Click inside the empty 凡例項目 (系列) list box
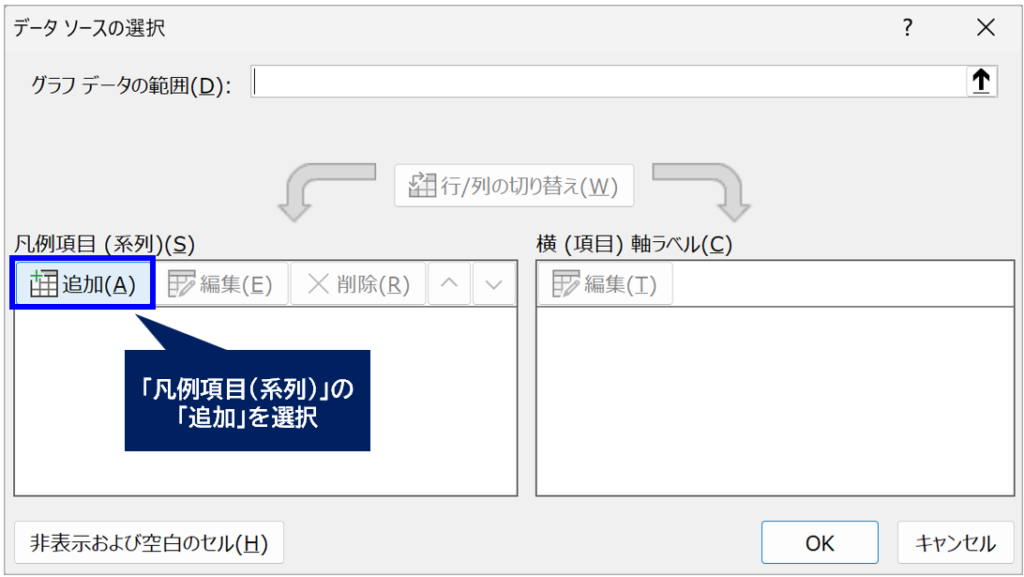Image resolution: width=1024 pixels, height=577 pixels. point(266,401)
